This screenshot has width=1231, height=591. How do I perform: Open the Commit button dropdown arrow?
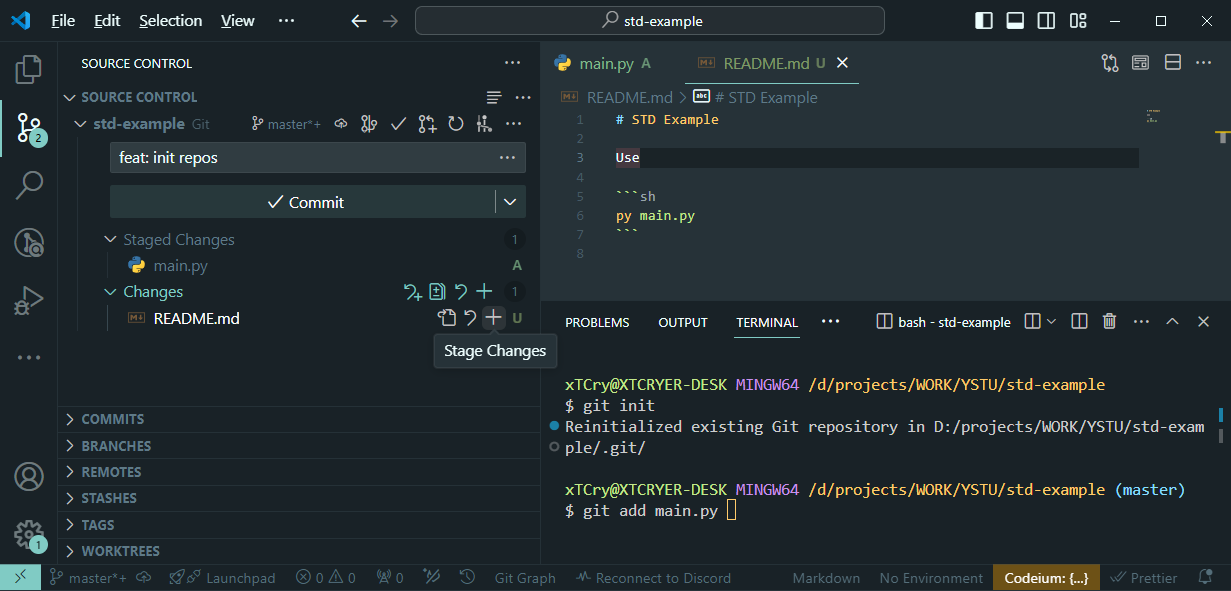[x=510, y=202]
